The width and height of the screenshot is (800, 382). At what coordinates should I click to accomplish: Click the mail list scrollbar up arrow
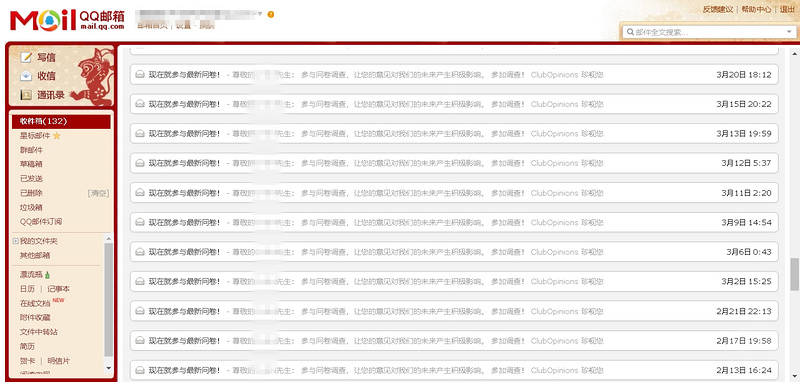[x=794, y=54]
